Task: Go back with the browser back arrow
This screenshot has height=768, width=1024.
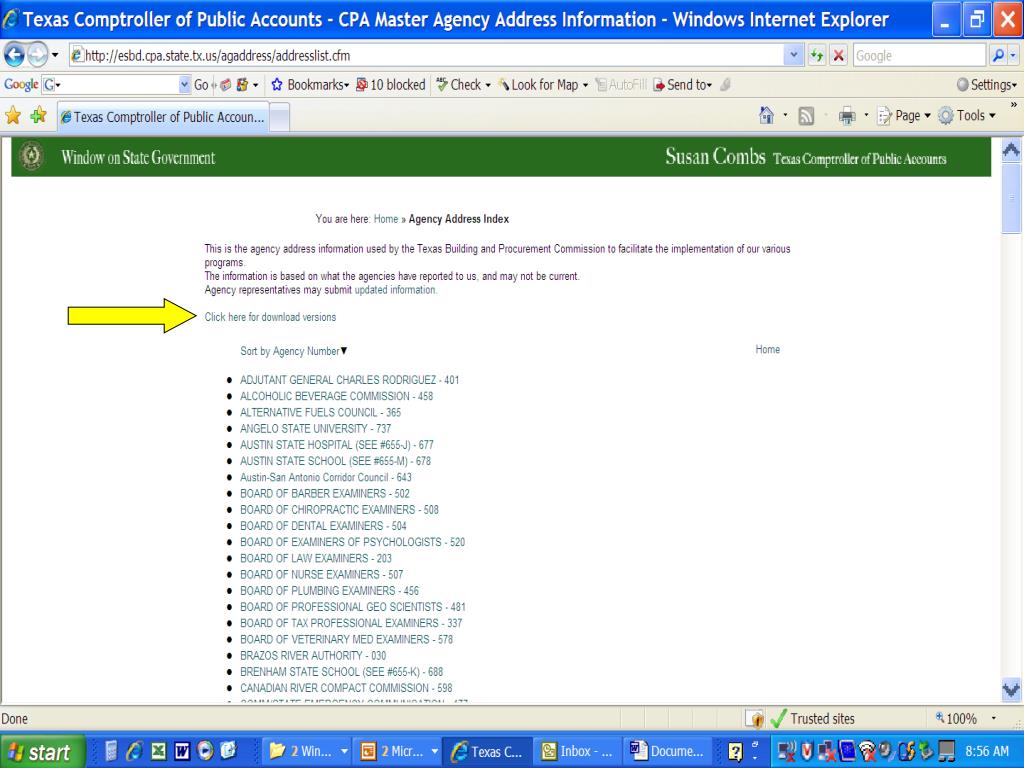Action: 14,55
